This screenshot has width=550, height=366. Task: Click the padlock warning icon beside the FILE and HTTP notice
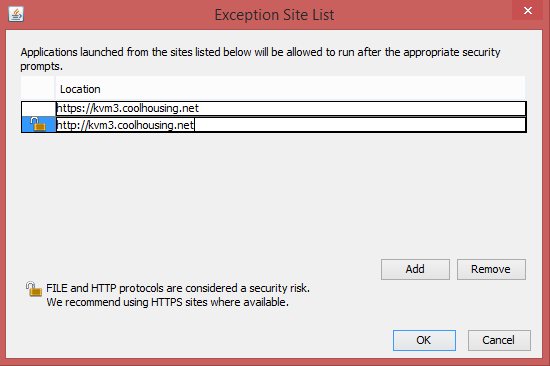34,289
